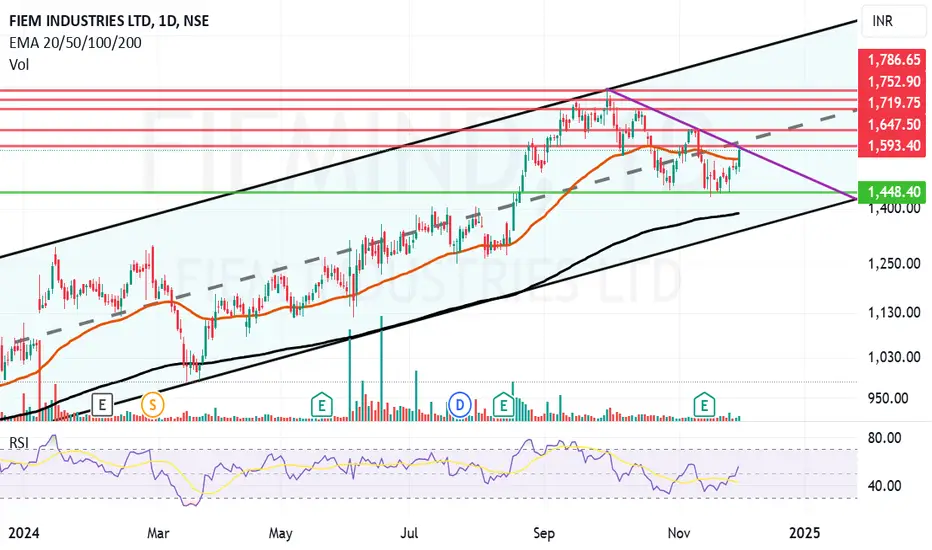Click the Mar label on time axis

158,533
